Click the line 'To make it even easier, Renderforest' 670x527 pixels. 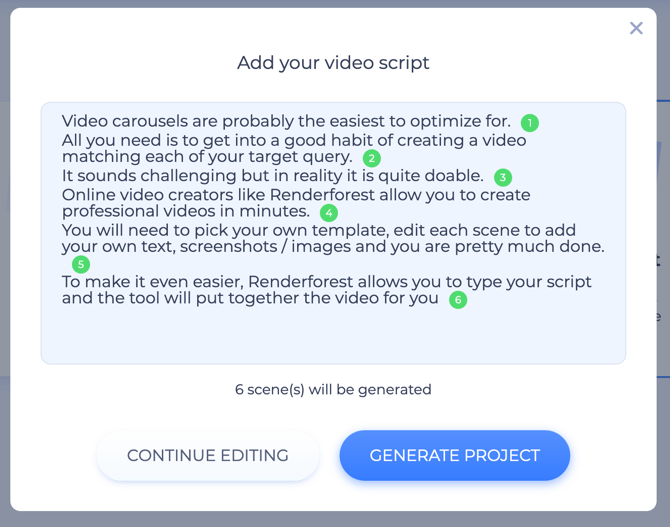click(x=326, y=282)
